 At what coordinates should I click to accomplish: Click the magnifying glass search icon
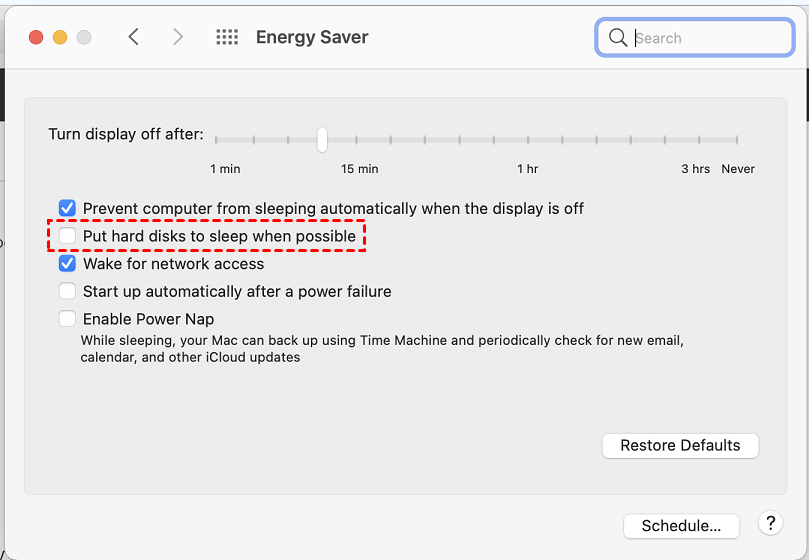(x=617, y=38)
